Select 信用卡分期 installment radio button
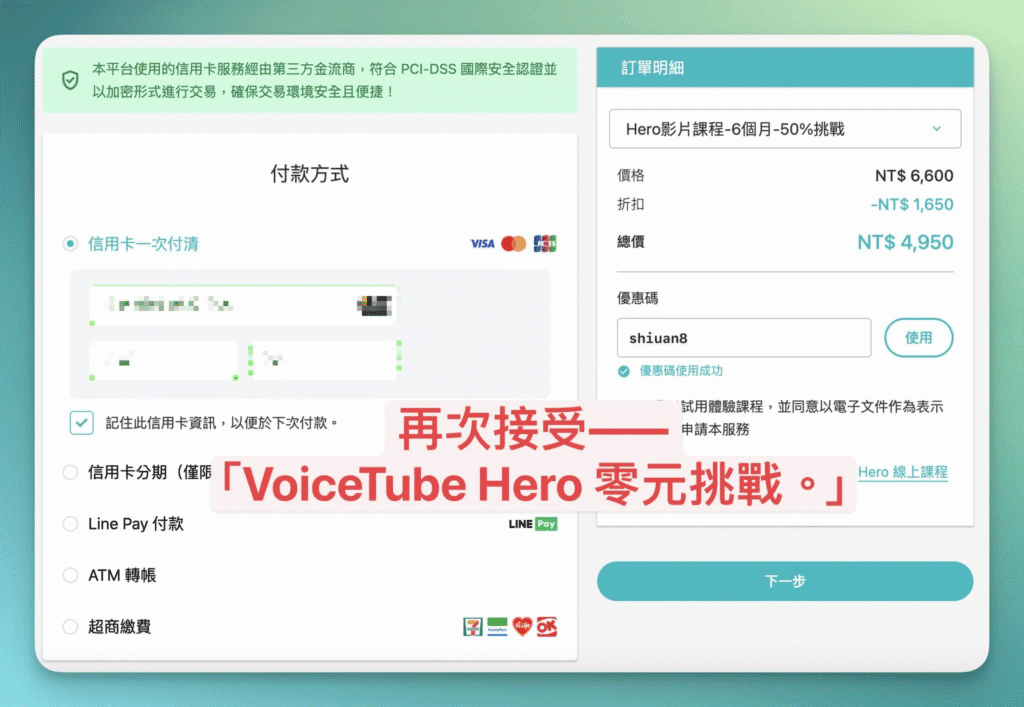The image size is (1024, 707). click(x=70, y=472)
